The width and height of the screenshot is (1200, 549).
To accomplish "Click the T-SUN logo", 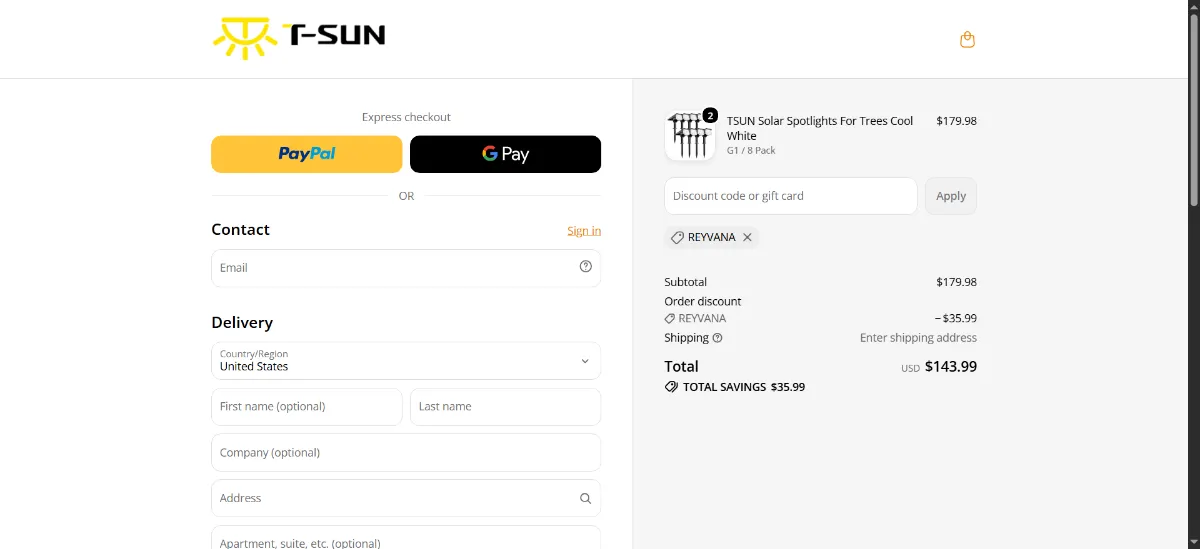I will 299,37.
